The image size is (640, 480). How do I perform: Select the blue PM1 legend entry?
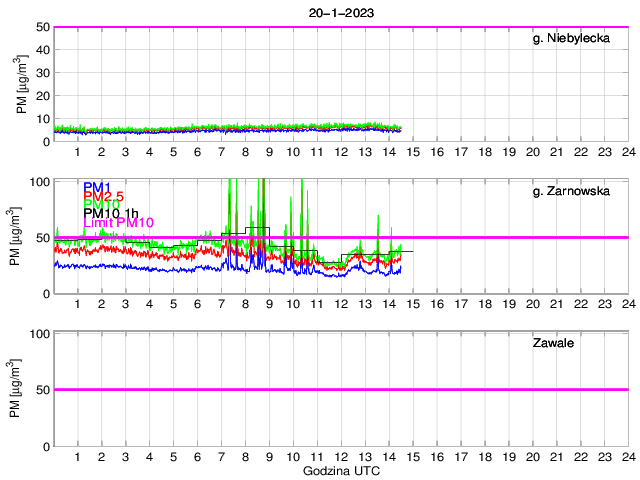tap(97, 187)
